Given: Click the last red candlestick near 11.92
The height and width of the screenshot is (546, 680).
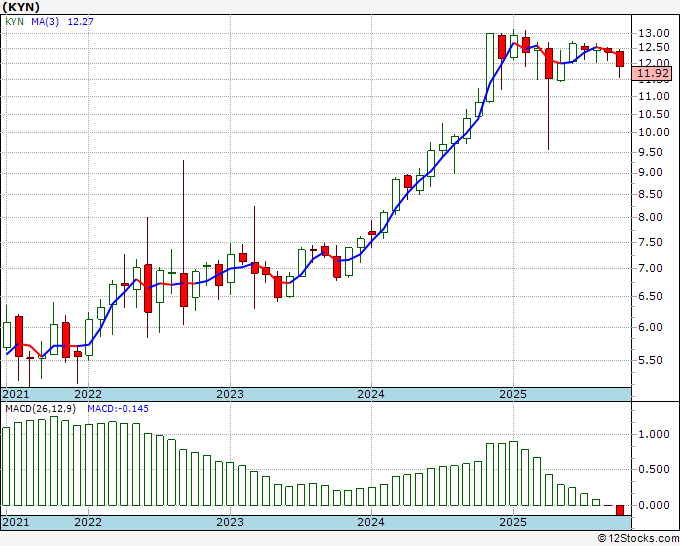Looking at the screenshot, I should pos(620,59).
